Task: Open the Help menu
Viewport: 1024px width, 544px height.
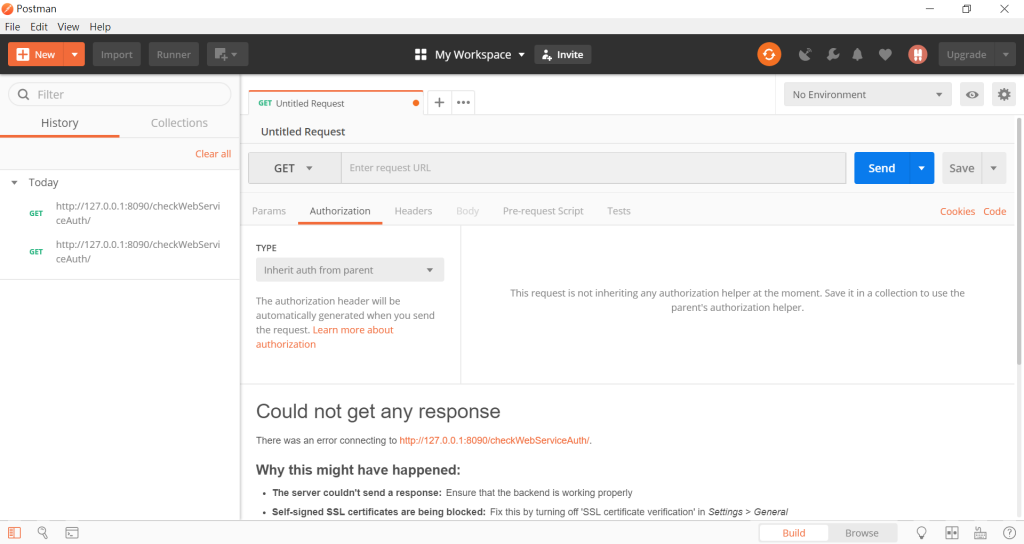Action: click(x=100, y=27)
